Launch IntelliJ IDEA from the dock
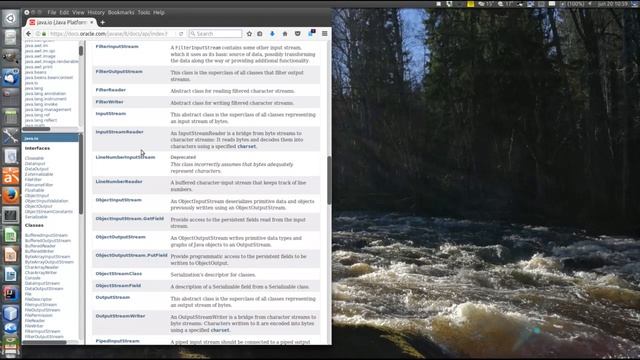640x360 pixels. pos(11,294)
